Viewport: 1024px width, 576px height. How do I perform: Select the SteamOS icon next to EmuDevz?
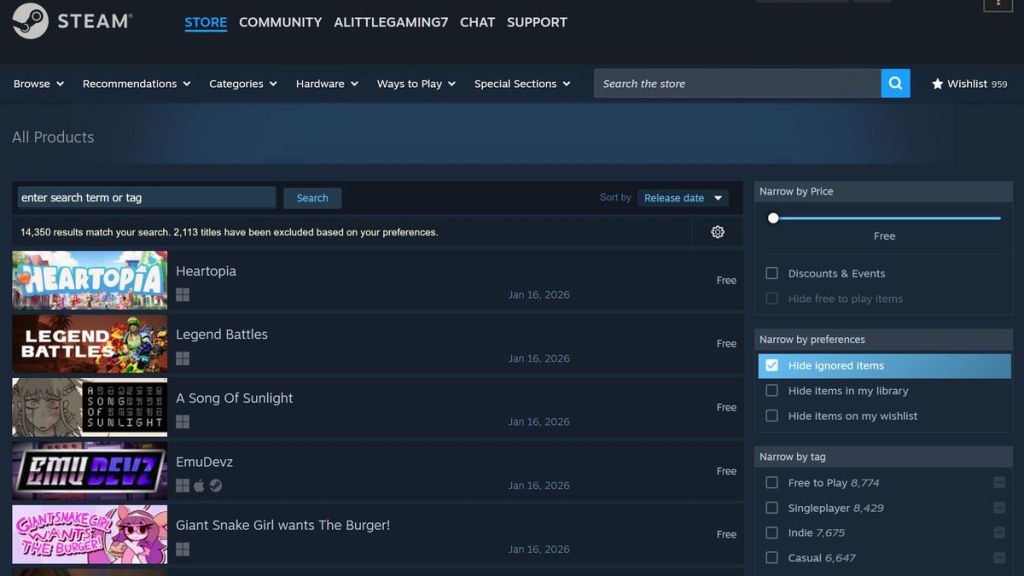coord(216,485)
